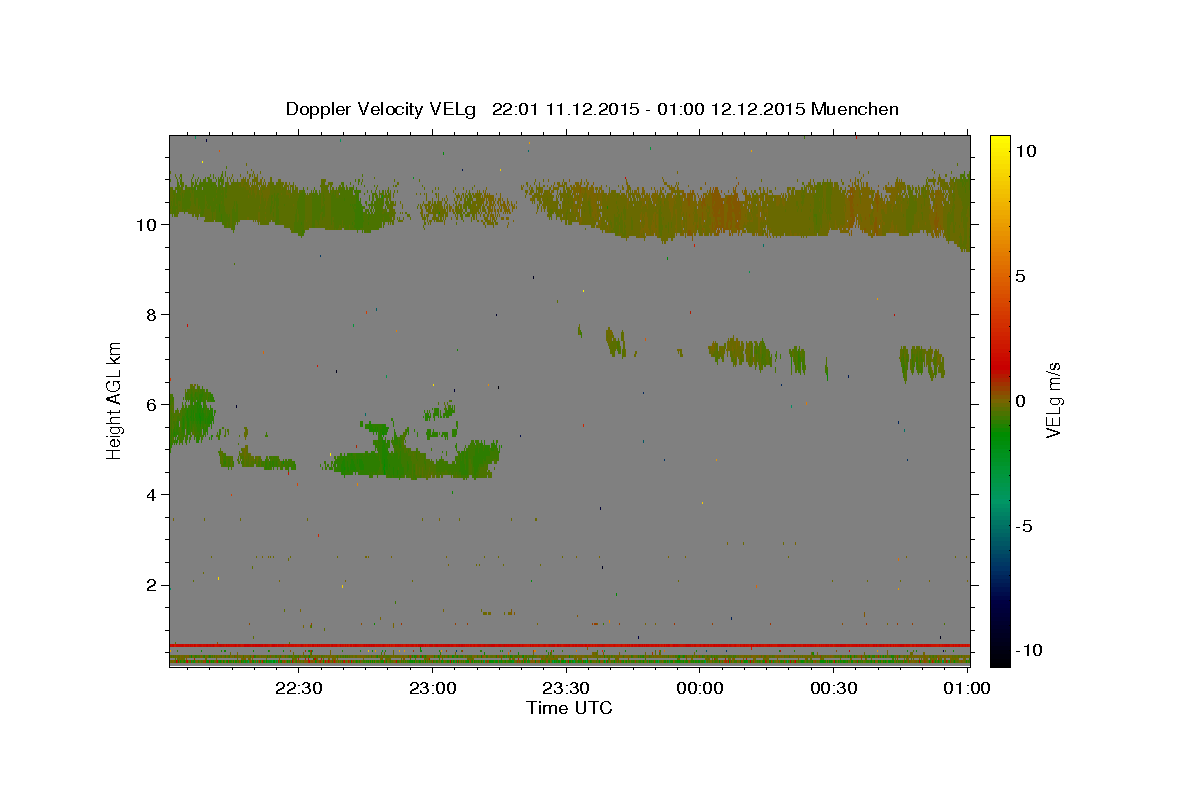Click the 00:00 time tick label
Screen dimensions: 1200x800
700,688
